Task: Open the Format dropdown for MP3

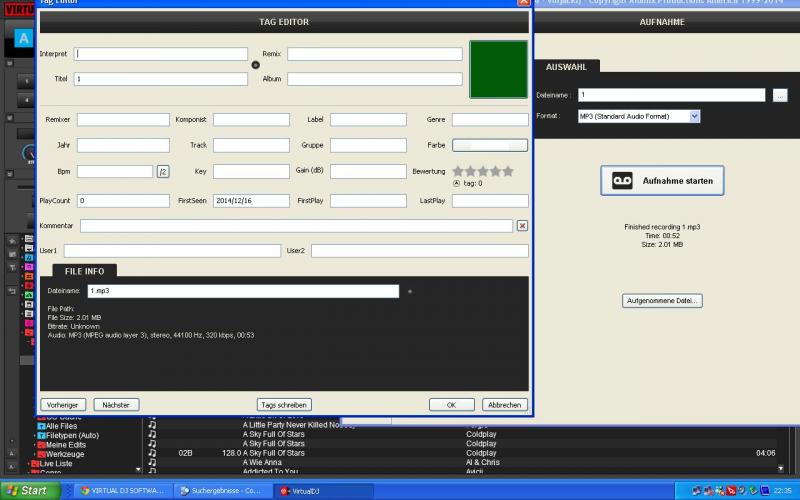Action: [x=694, y=116]
